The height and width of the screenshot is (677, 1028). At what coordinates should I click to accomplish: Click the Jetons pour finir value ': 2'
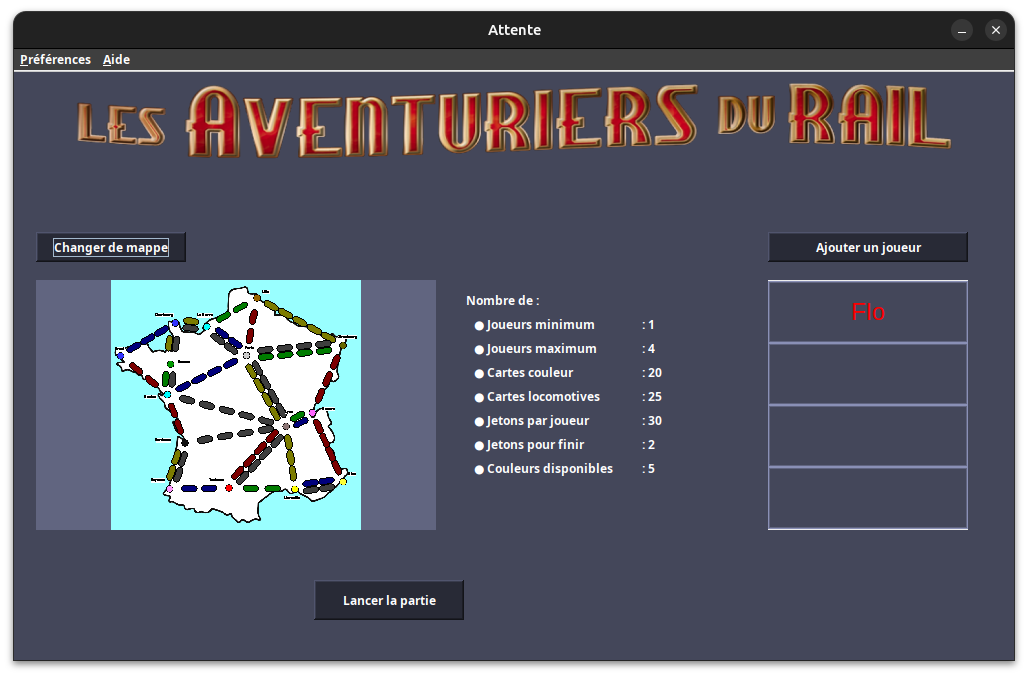(648, 445)
